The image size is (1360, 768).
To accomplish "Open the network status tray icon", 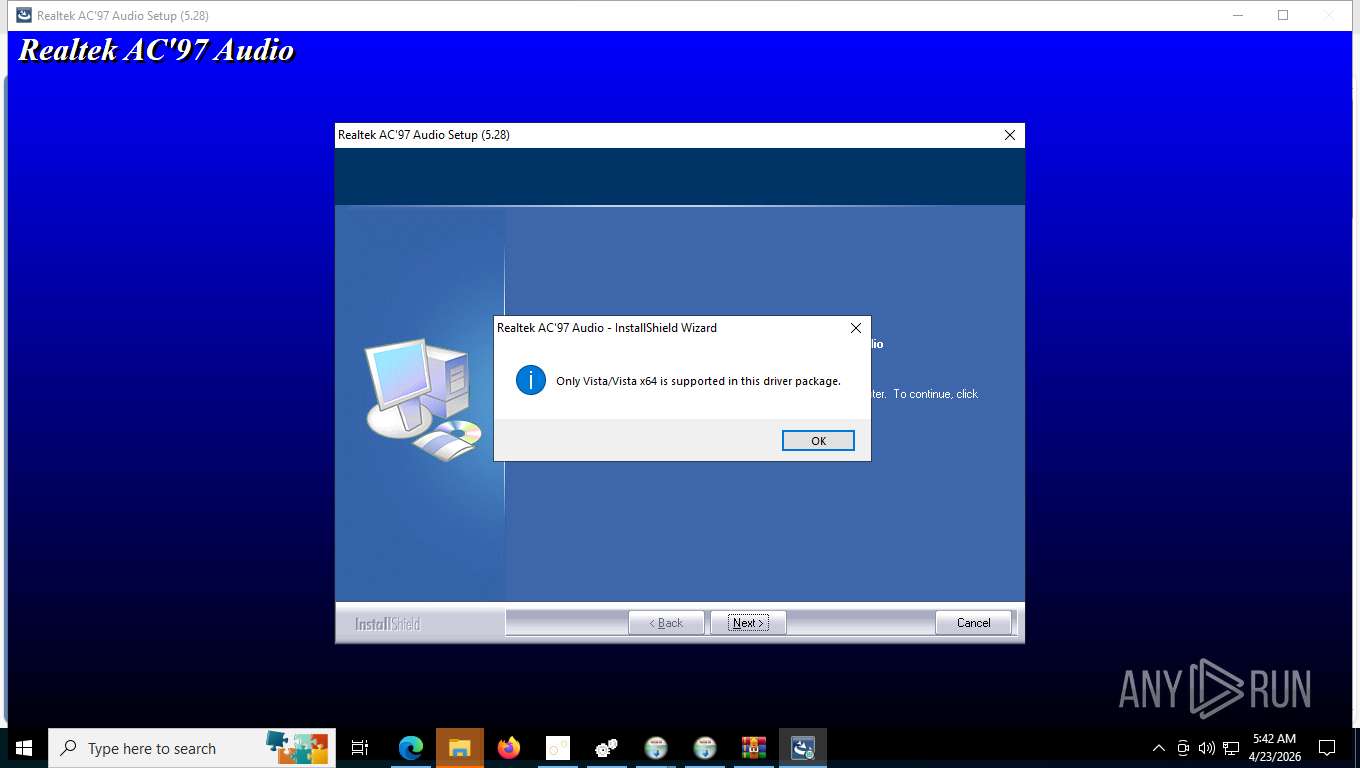I will pyautogui.click(x=1230, y=748).
